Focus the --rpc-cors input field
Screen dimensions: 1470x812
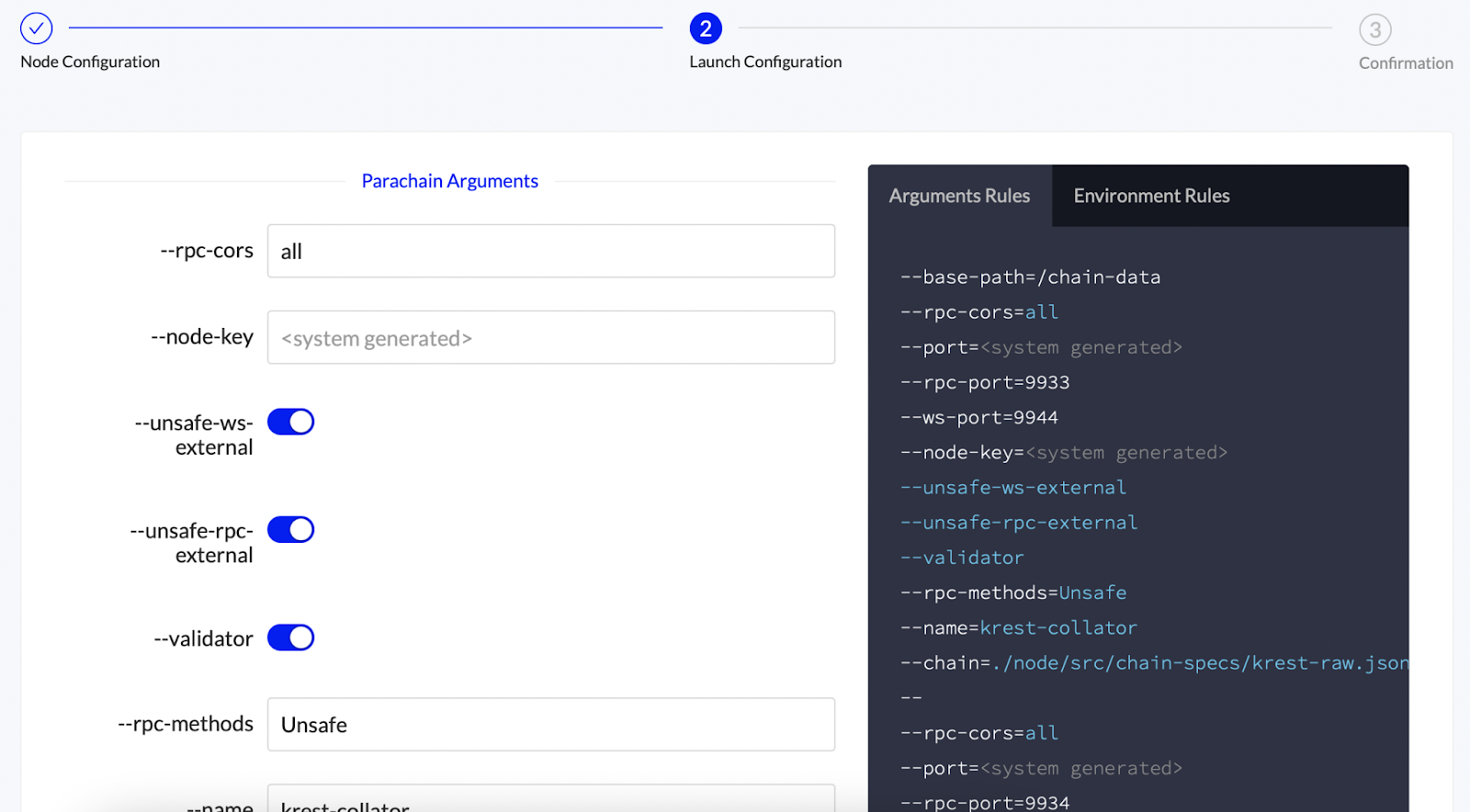(x=551, y=251)
